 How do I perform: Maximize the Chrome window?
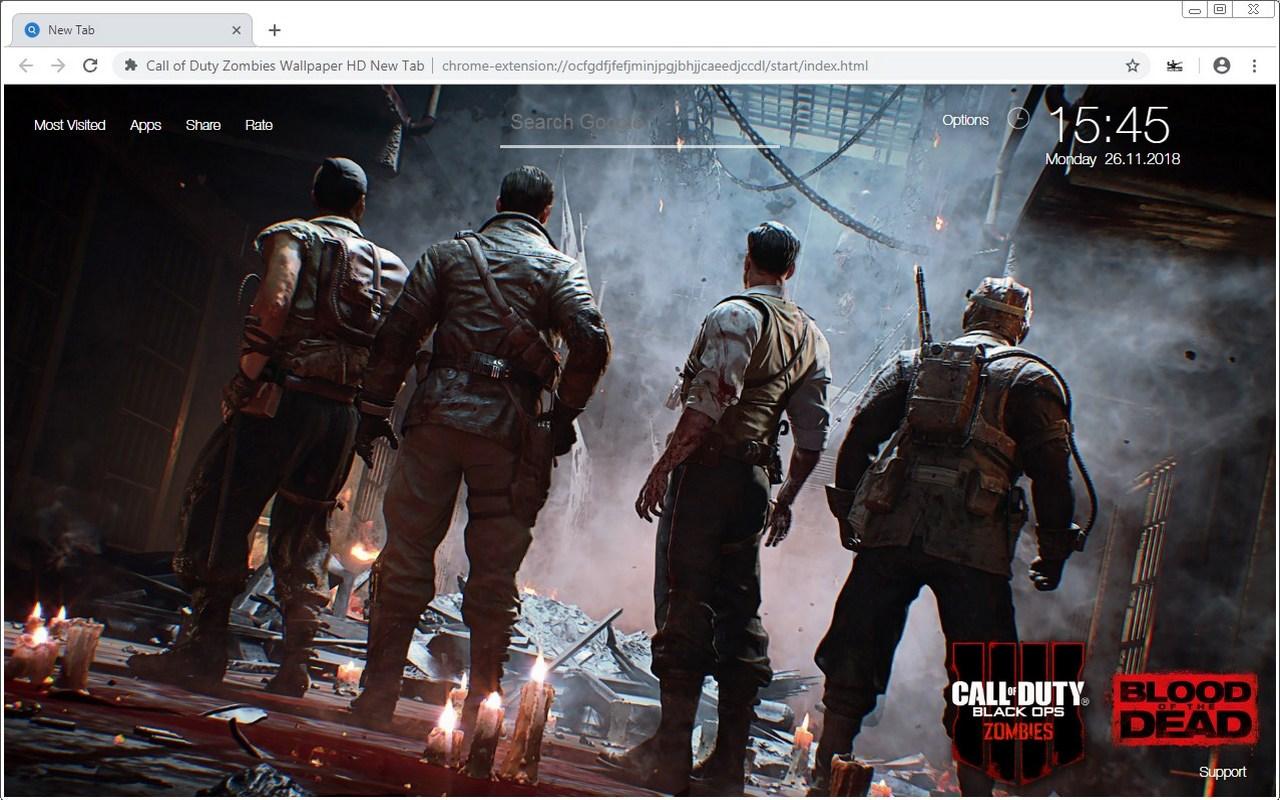(1220, 9)
